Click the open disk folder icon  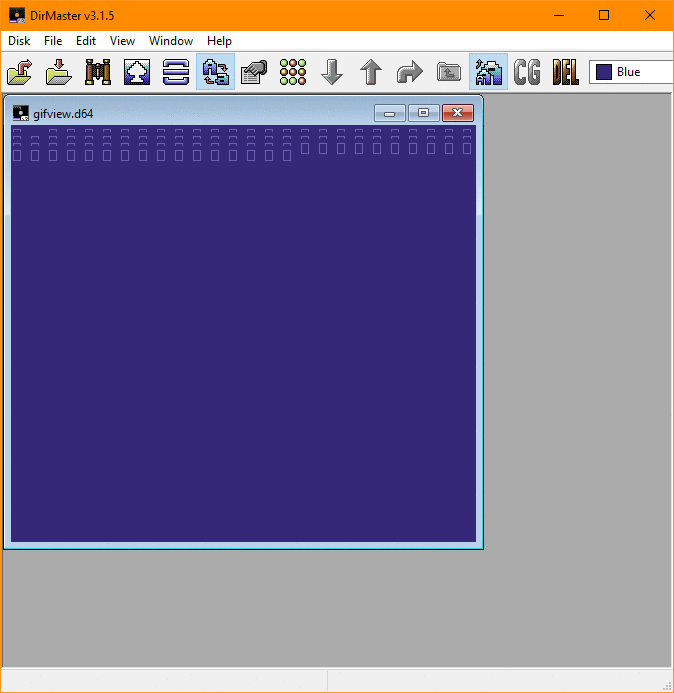20,72
